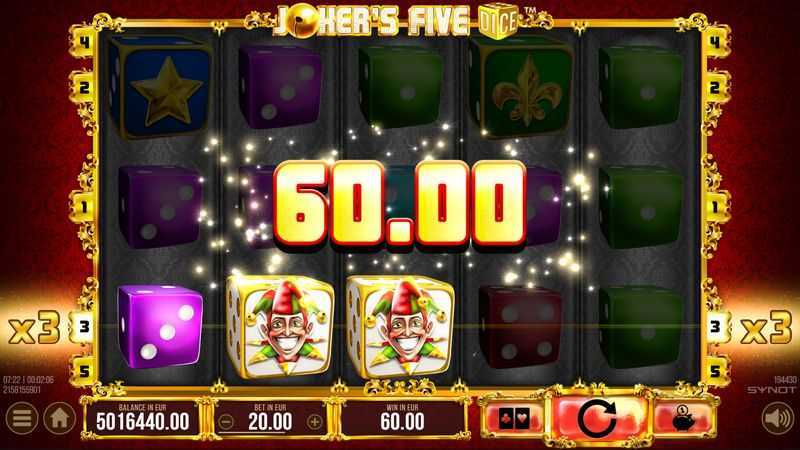
Task: Click the balance in EUR display
Action: coord(142,418)
